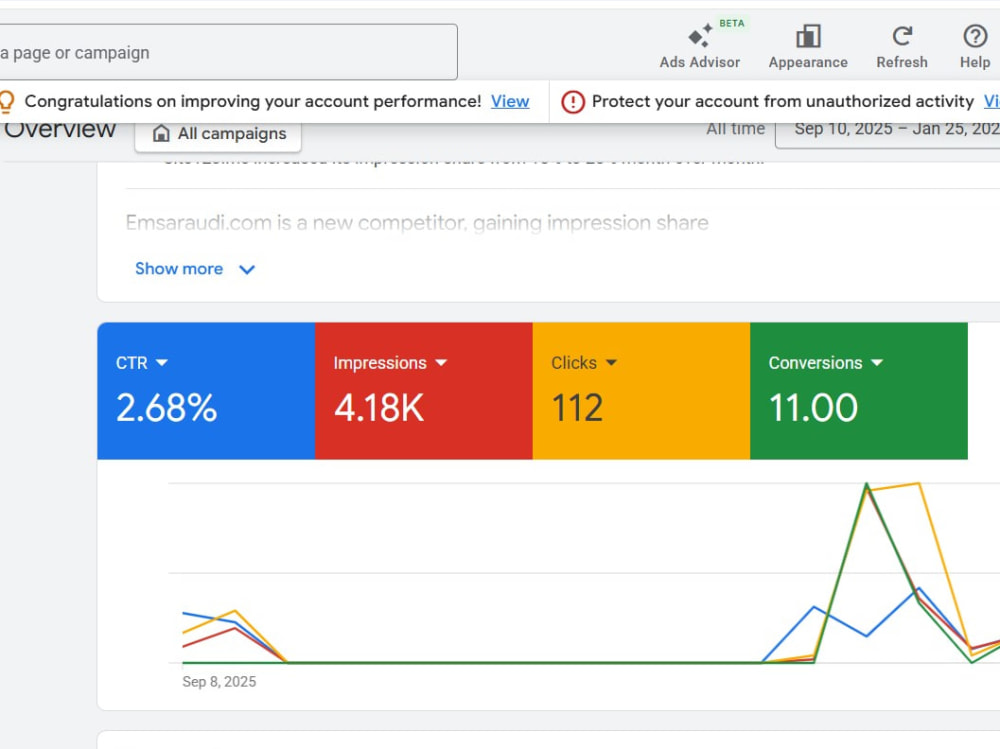Open the Impressions metric dropdown
1000x749 pixels.
click(390, 362)
